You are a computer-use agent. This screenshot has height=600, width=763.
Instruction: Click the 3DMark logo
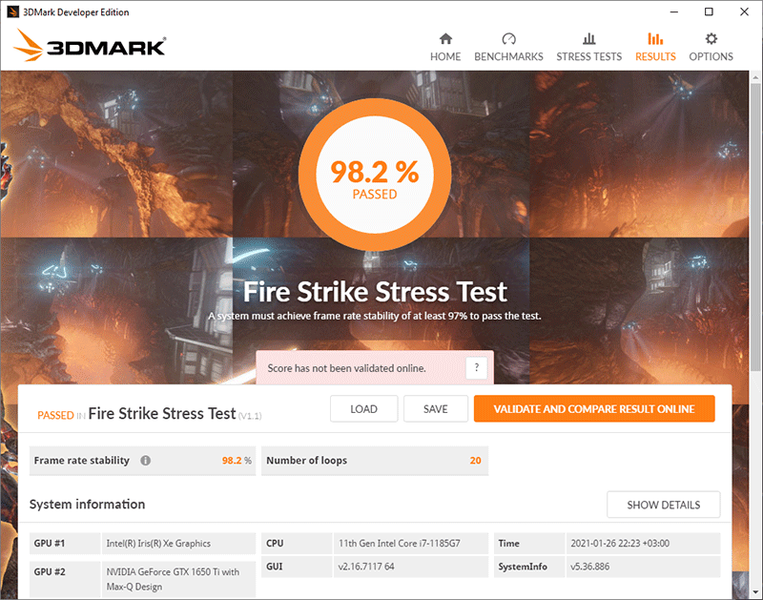click(x=90, y=46)
